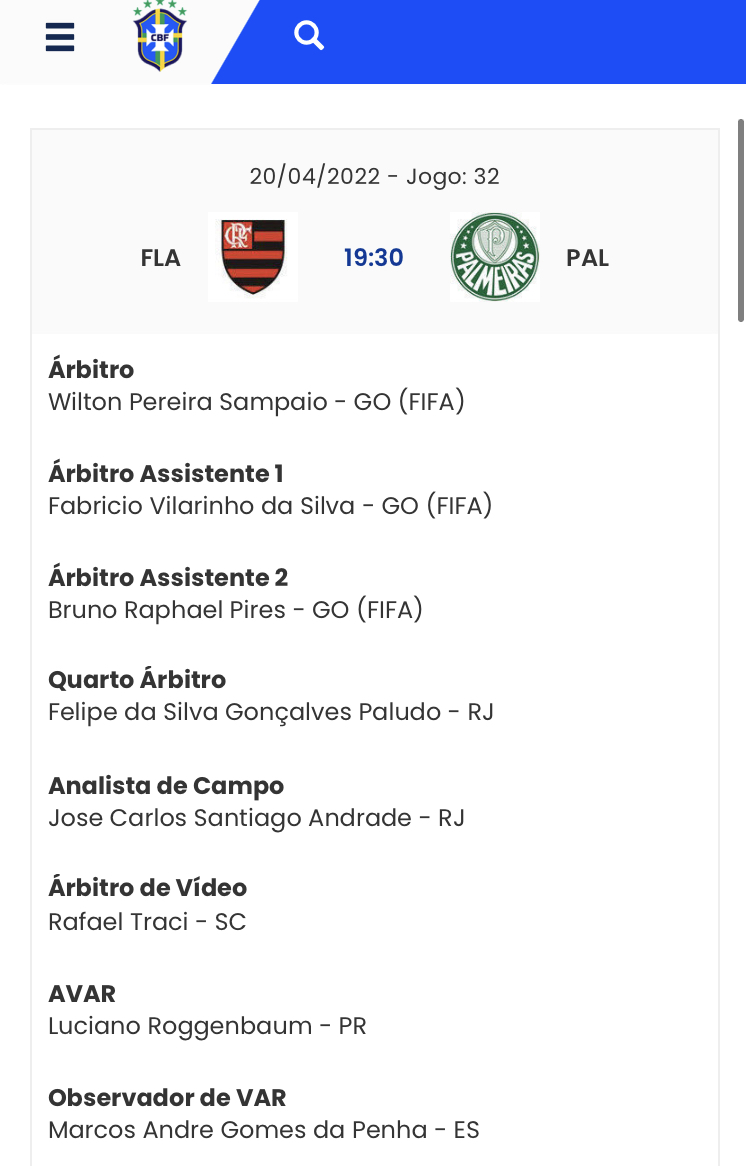The height and width of the screenshot is (1166, 746).
Task: Click the page vertical scrollbar thumb
Action: pyautogui.click(x=740, y=220)
